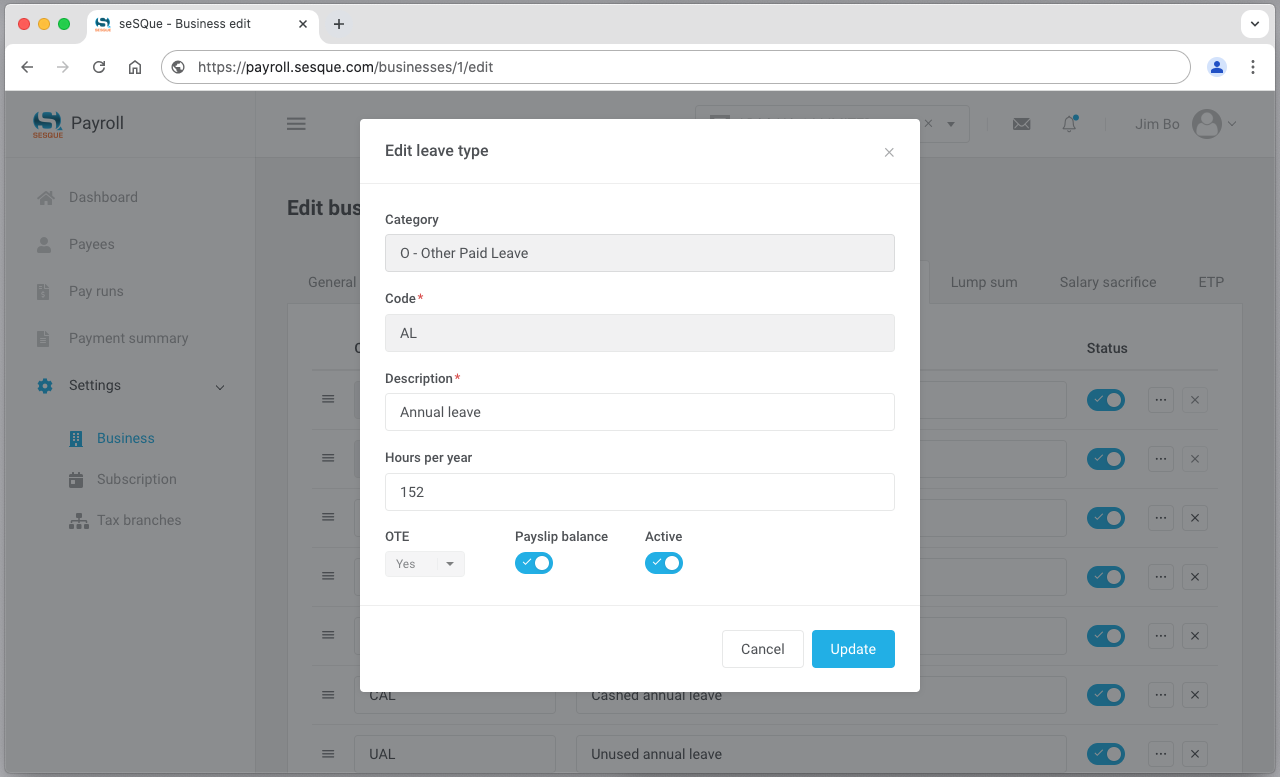Open more options for Cashed annual leave row
This screenshot has height=777, width=1280.
(x=1160, y=695)
